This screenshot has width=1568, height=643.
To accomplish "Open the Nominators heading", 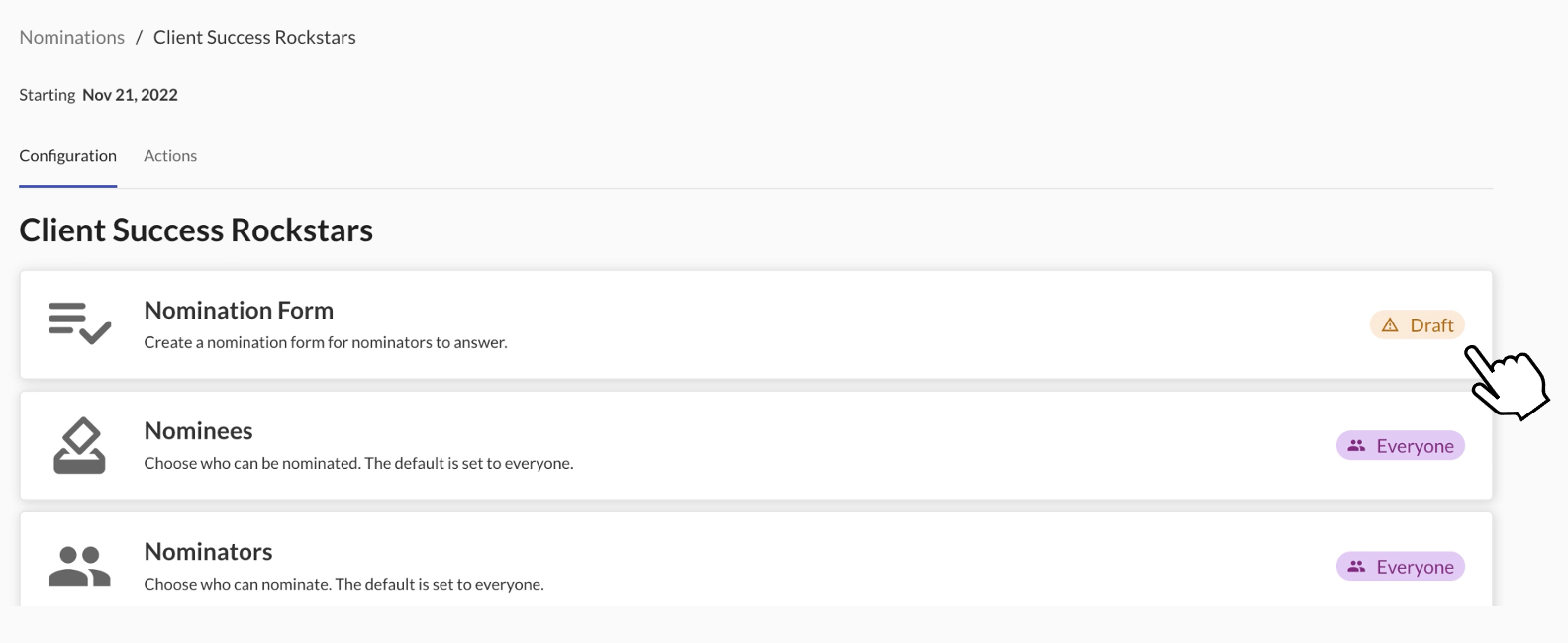I will pyautogui.click(x=208, y=551).
